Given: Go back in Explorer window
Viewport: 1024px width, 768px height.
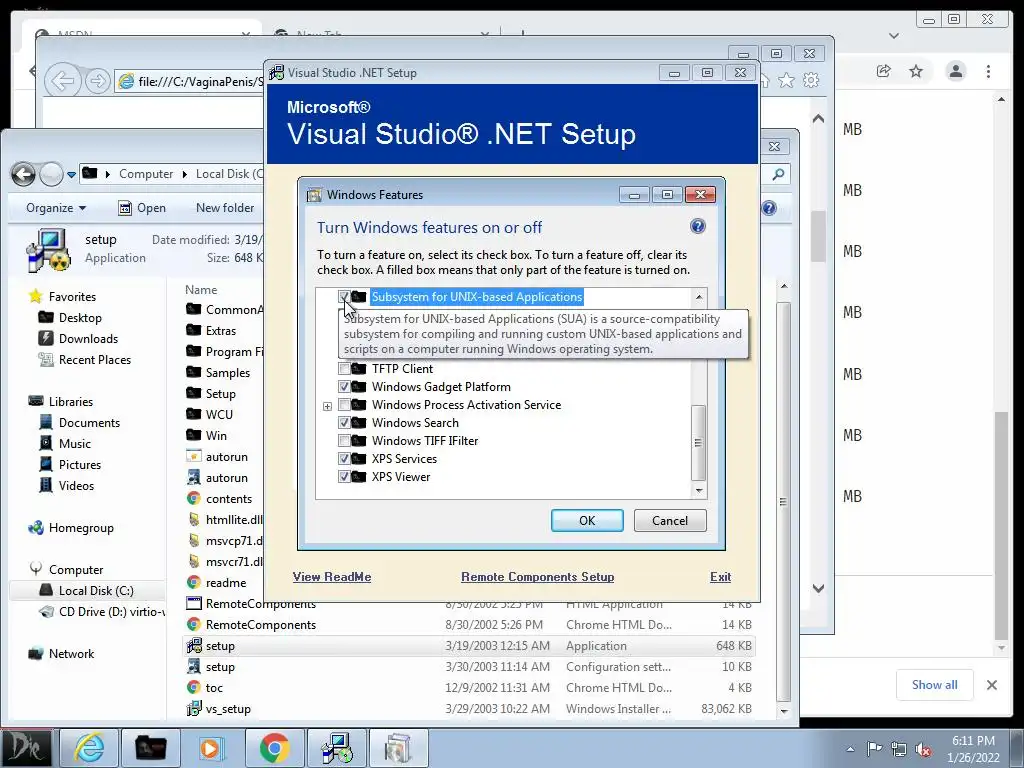Looking at the screenshot, I should pos(24,174).
